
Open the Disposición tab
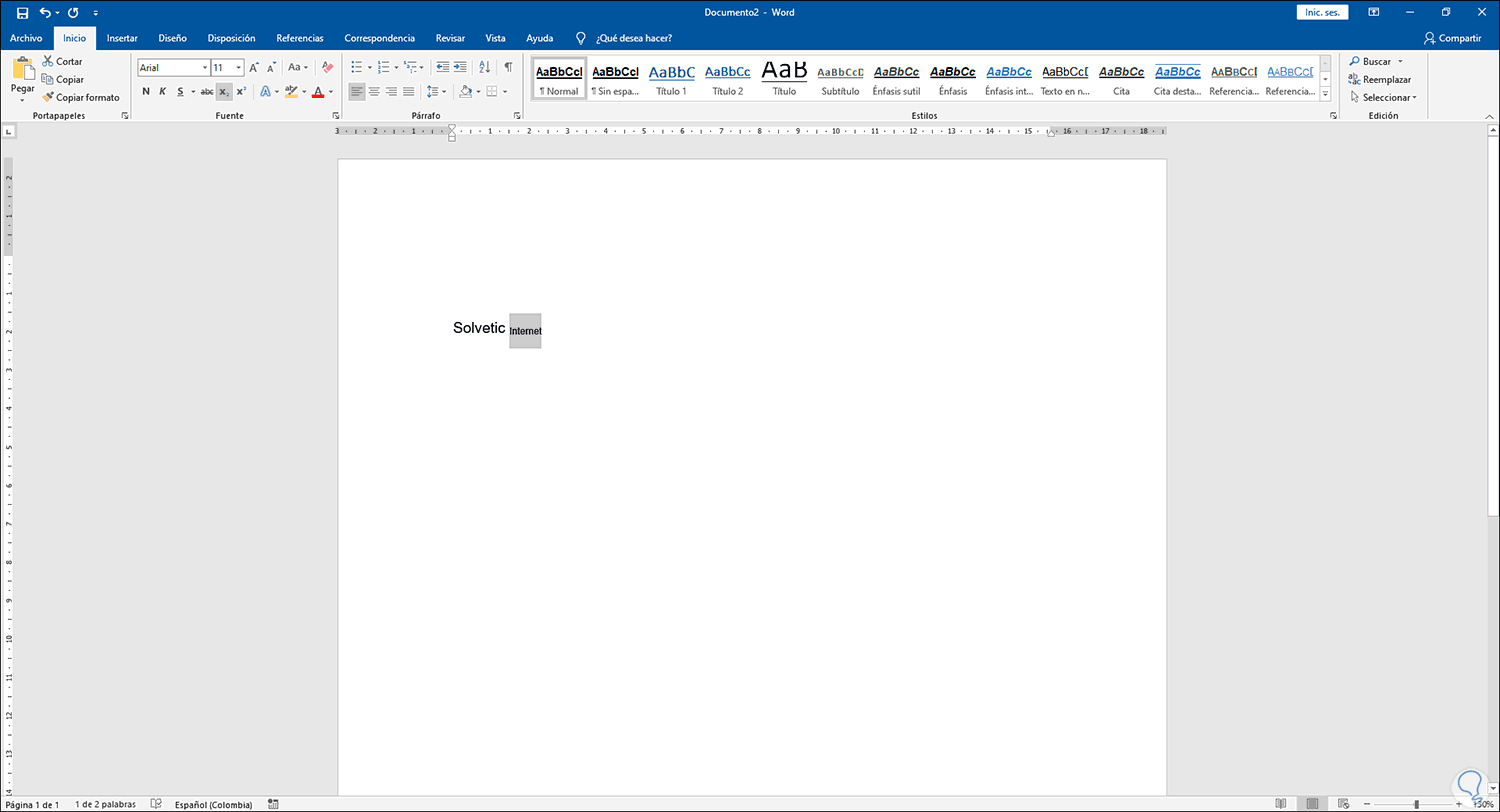[x=231, y=38]
